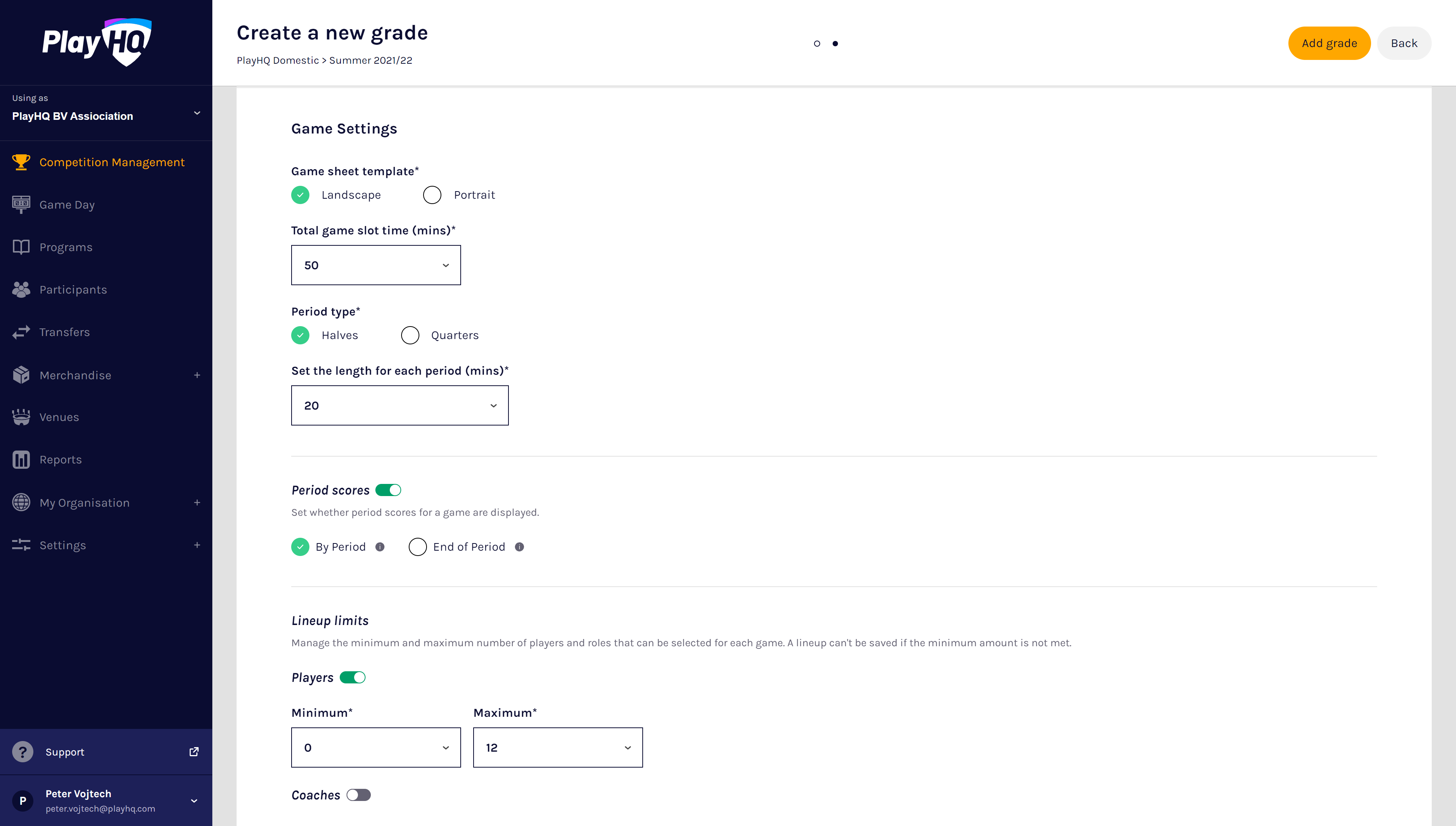Image resolution: width=1456 pixels, height=826 pixels.
Task: Select Landscape game sheet template
Action: click(x=300, y=195)
